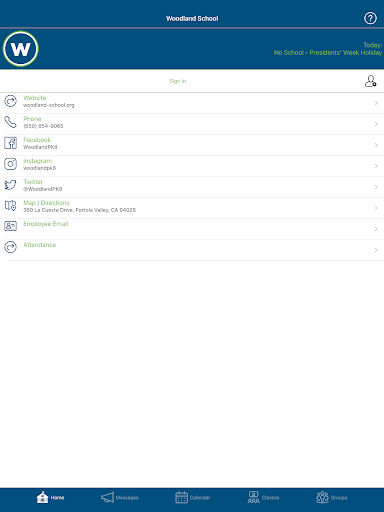
Task: Expand the Employee Email row chevron
Action: (x=376, y=229)
